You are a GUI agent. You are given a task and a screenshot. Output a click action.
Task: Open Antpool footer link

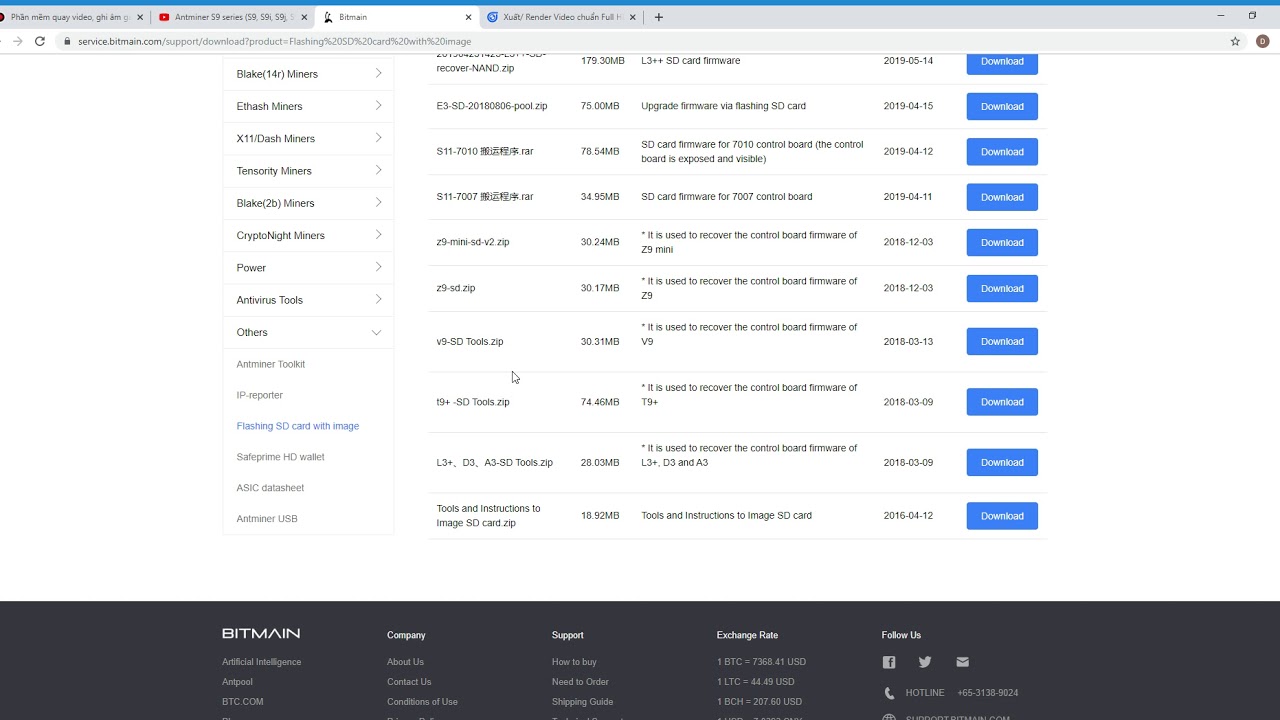coord(237,682)
